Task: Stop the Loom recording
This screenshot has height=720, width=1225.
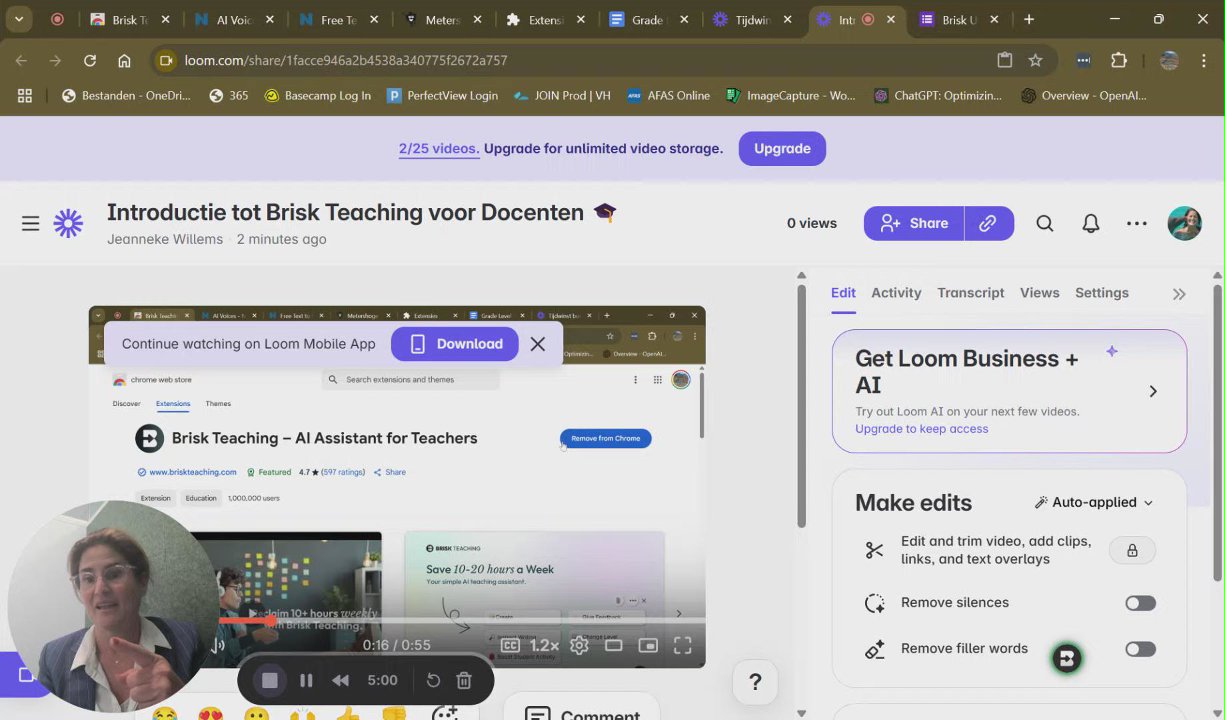Action: tap(269, 680)
